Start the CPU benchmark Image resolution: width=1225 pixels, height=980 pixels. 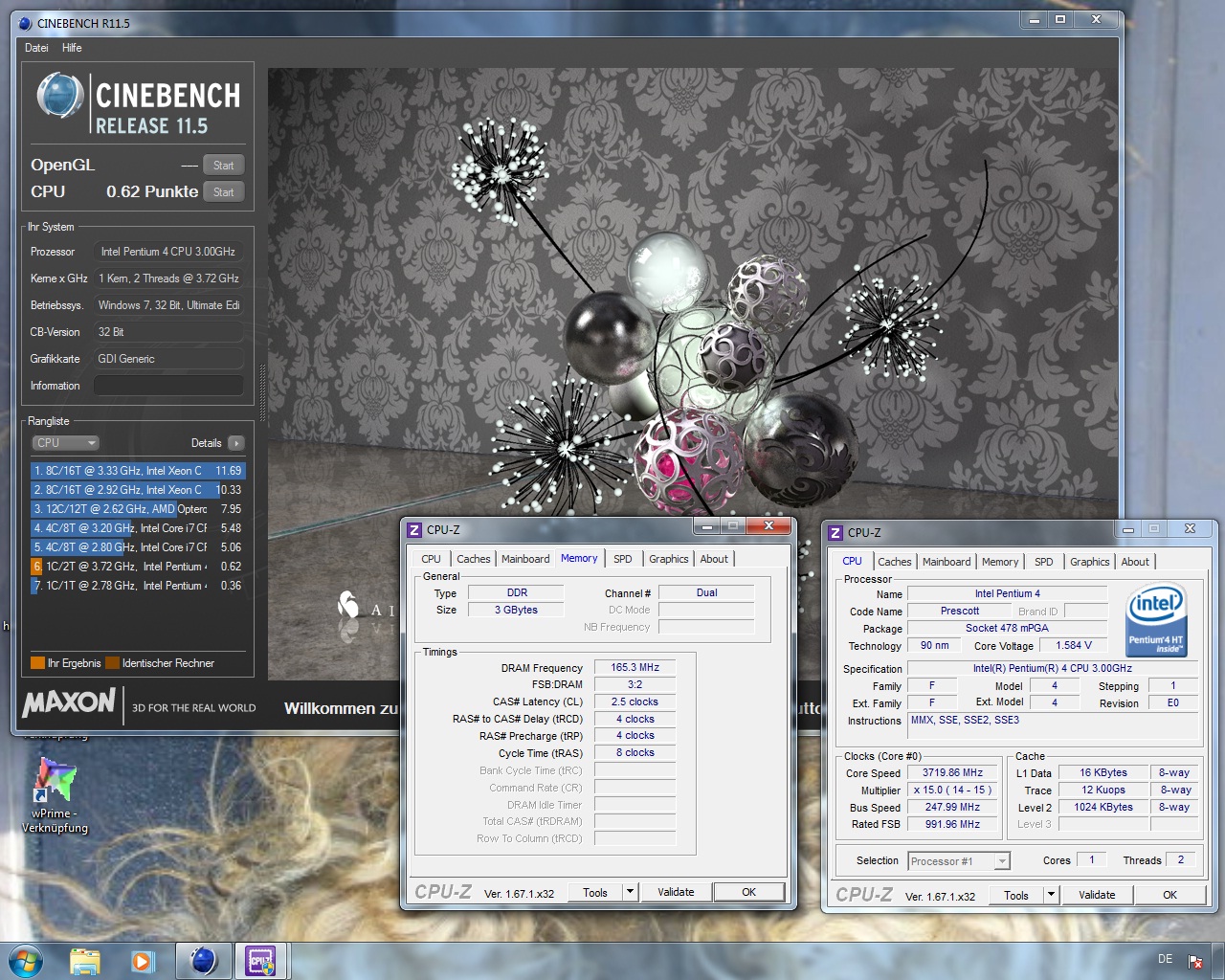(223, 192)
